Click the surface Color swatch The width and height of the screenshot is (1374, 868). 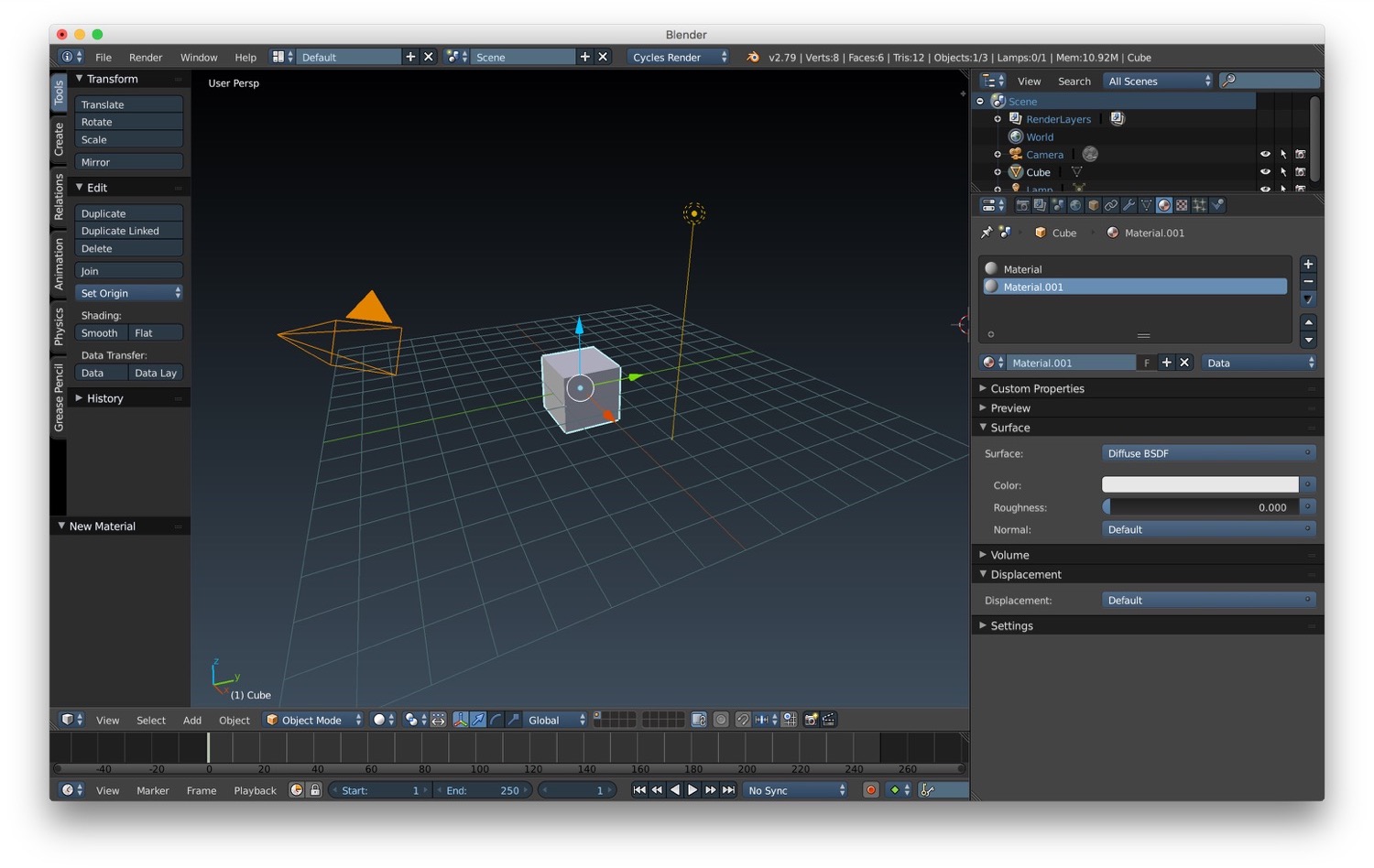[x=1200, y=484]
